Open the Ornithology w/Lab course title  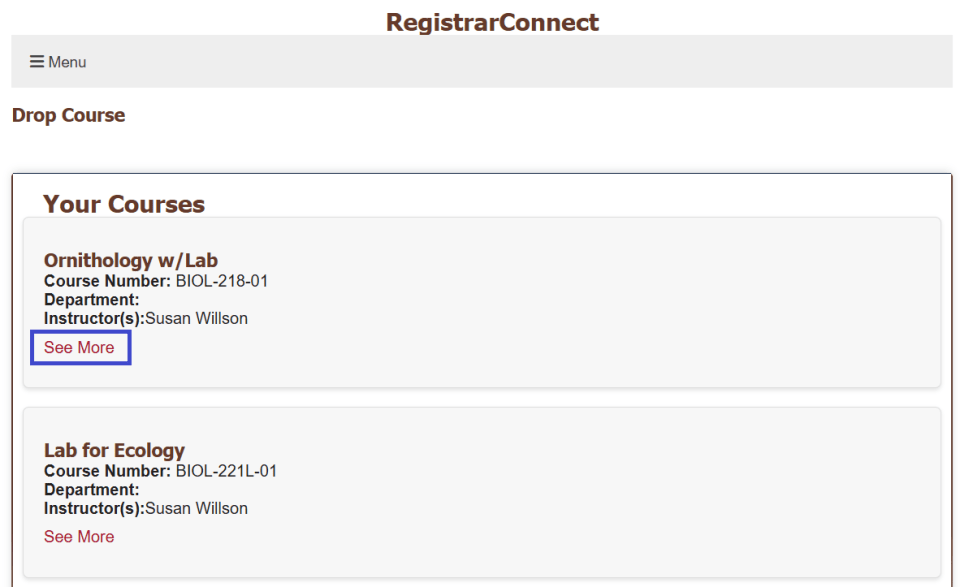point(130,261)
